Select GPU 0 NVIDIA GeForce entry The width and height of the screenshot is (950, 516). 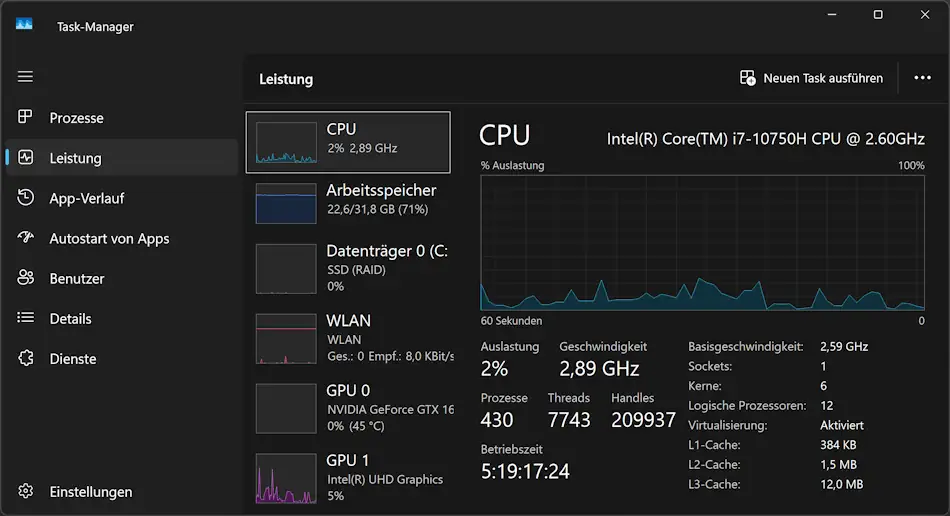tap(348, 408)
